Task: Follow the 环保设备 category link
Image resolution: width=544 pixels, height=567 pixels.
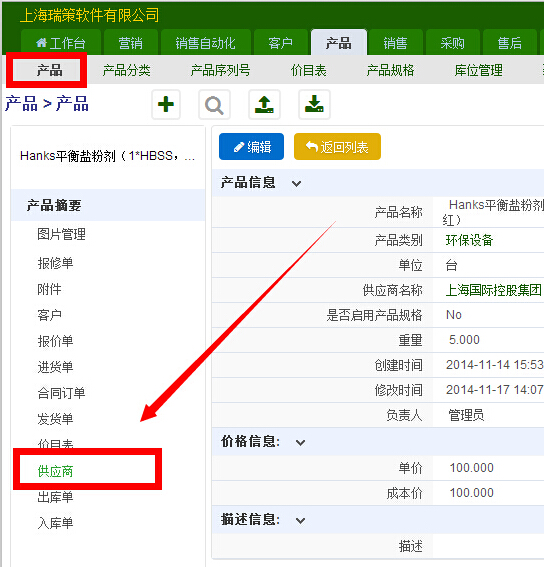Action: point(469,240)
